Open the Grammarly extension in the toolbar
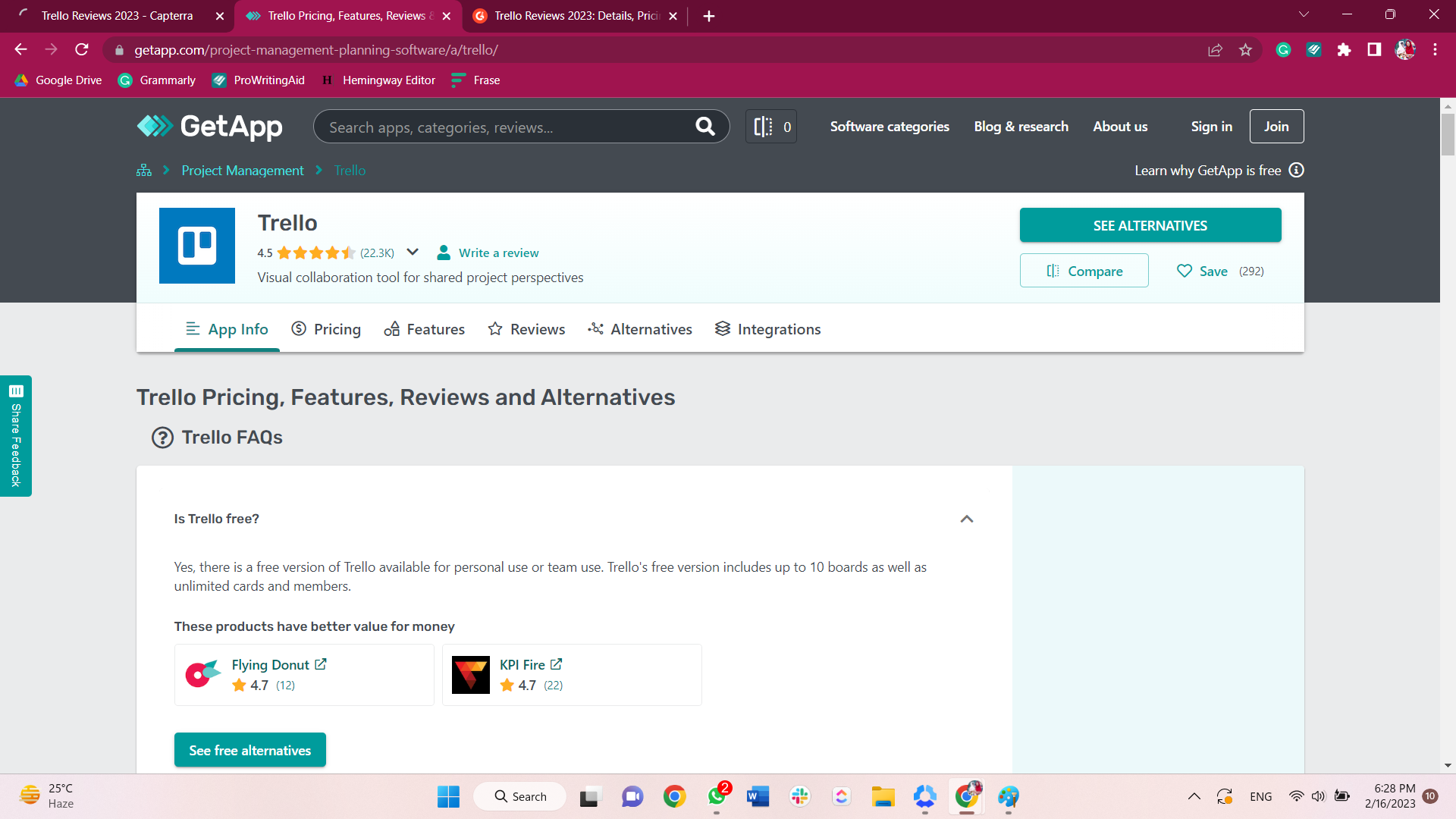This screenshot has width=1456, height=819. pos(1283,49)
